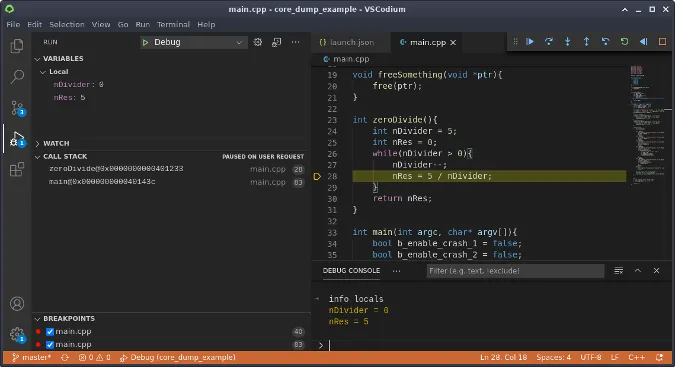Grab the debug toolbar drag handle
The height and width of the screenshot is (367, 675).
(515, 42)
